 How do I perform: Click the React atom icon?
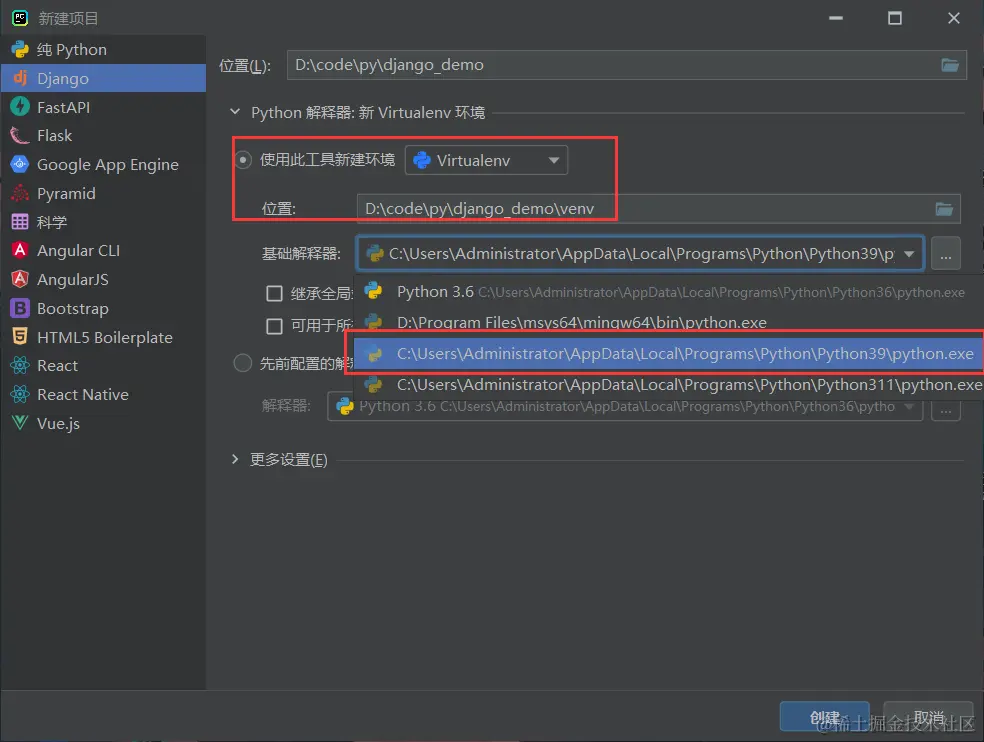pyautogui.click(x=20, y=365)
